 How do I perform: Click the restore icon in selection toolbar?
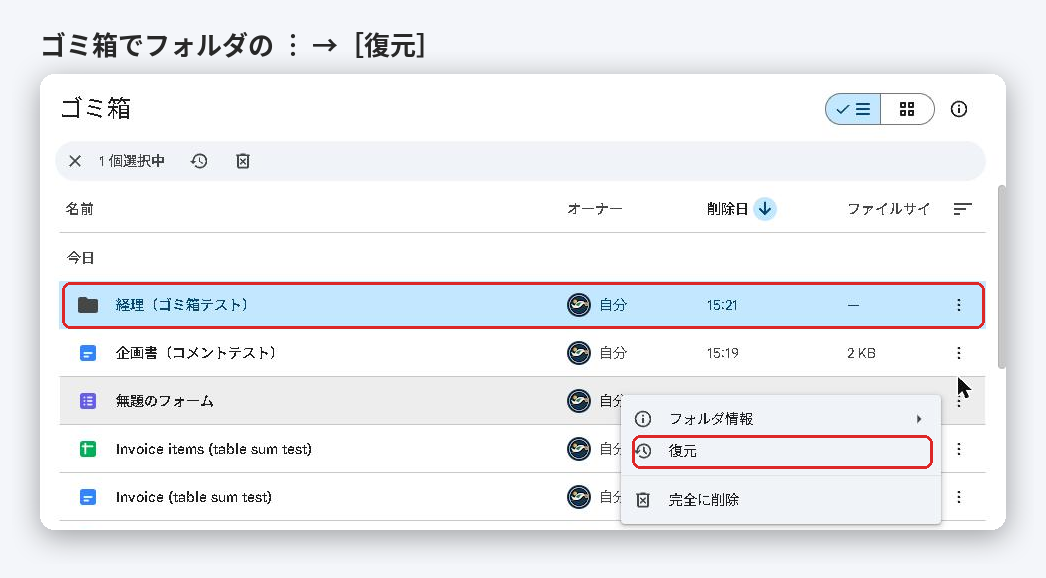199,161
